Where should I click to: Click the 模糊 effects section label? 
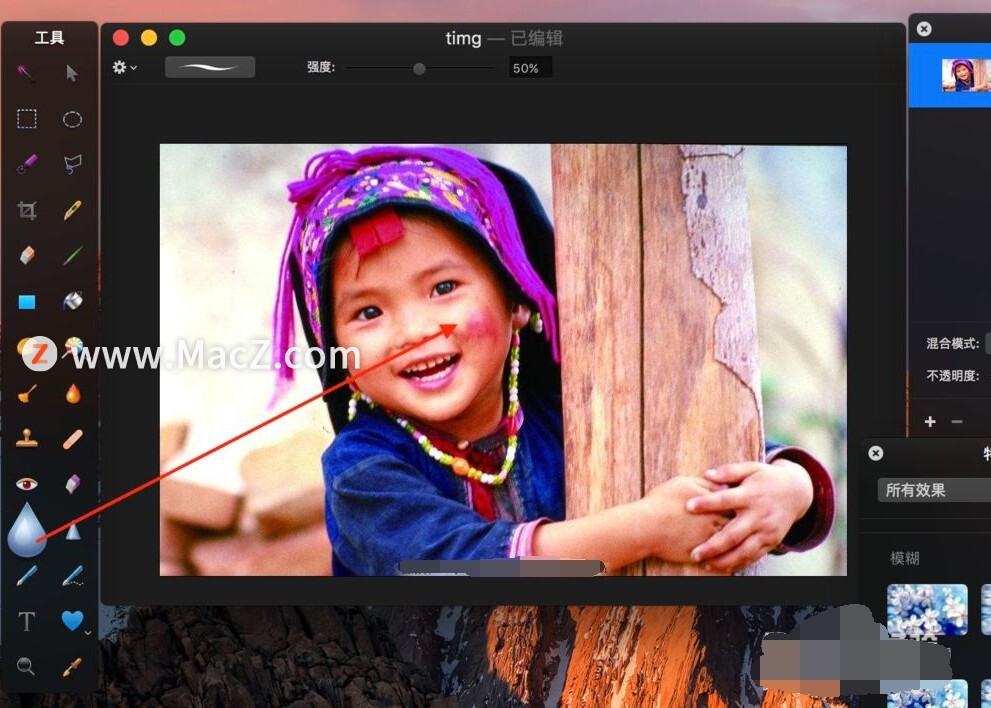[904, 558]
